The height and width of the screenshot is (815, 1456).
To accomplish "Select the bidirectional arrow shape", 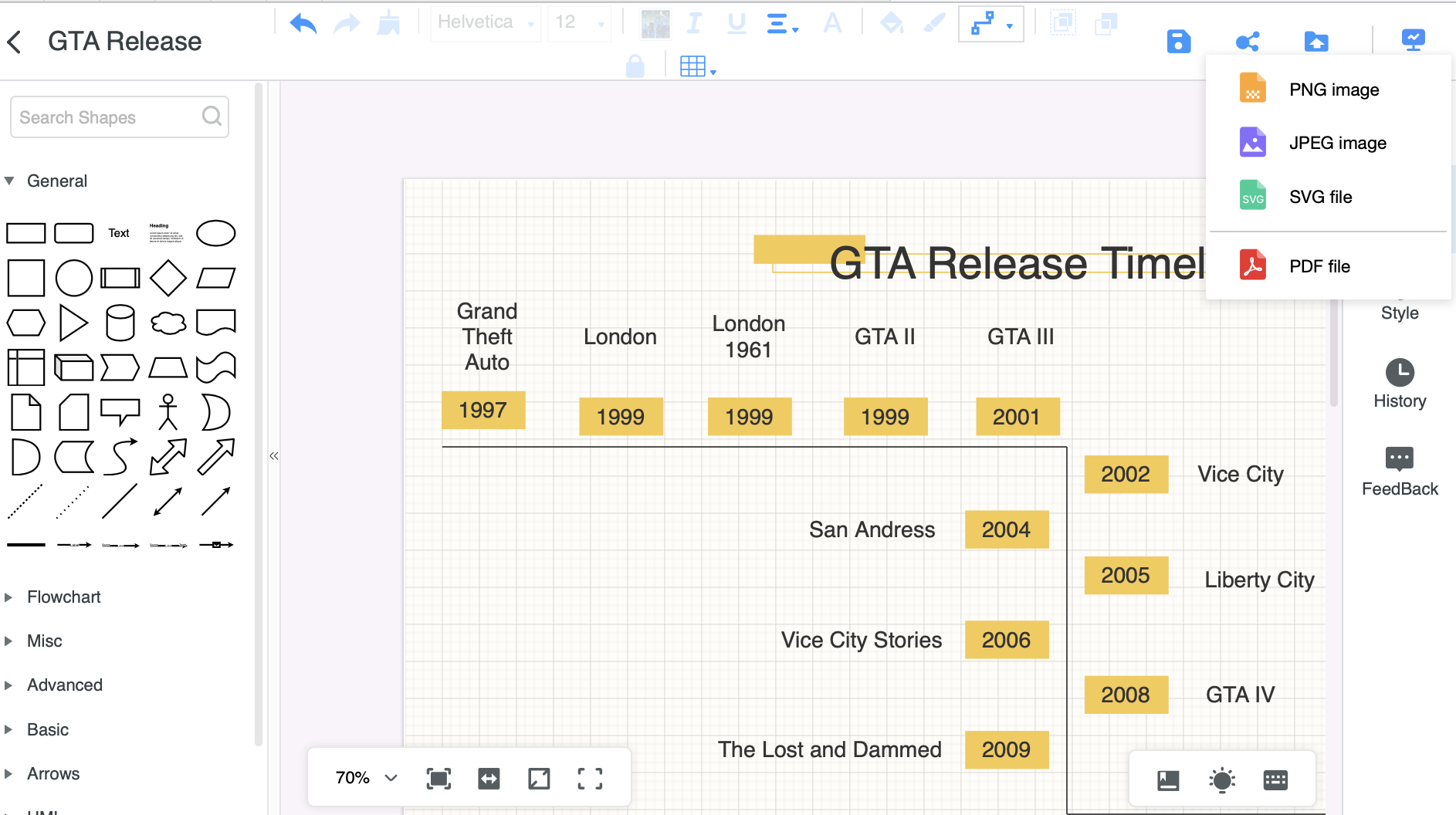I will [x=168, y=456].
